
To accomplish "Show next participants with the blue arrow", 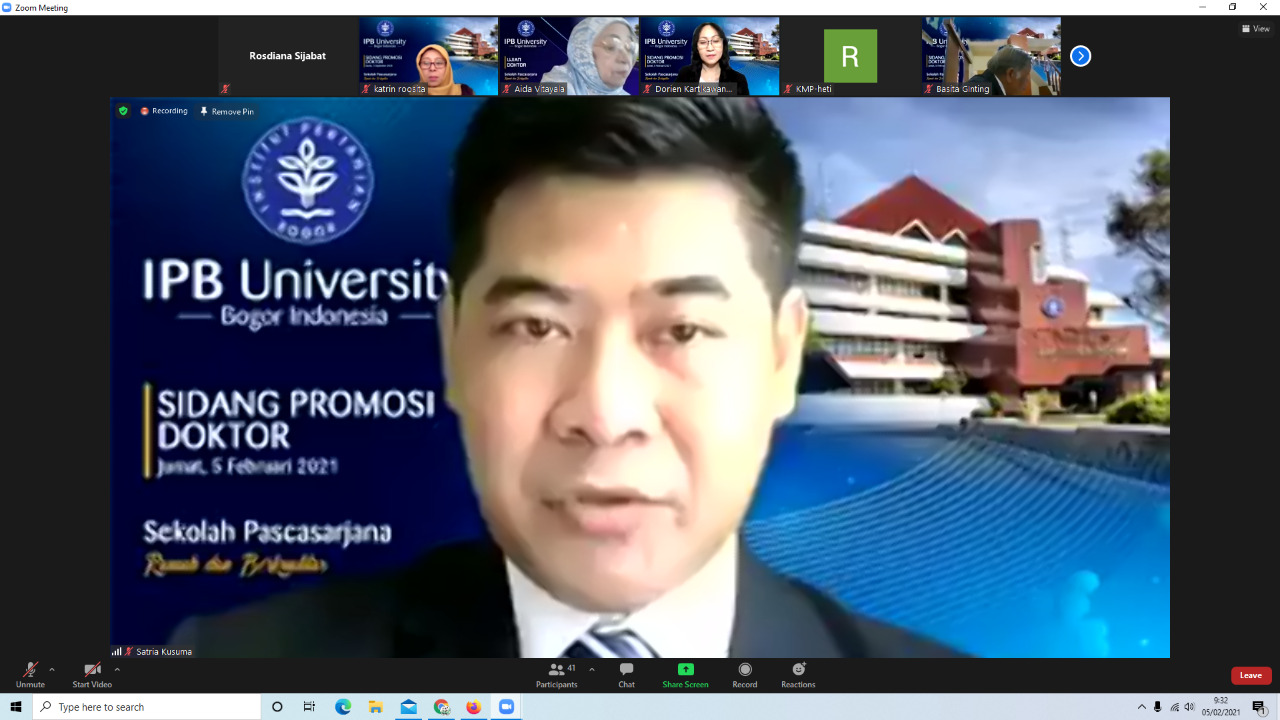I will (1080, 56).
